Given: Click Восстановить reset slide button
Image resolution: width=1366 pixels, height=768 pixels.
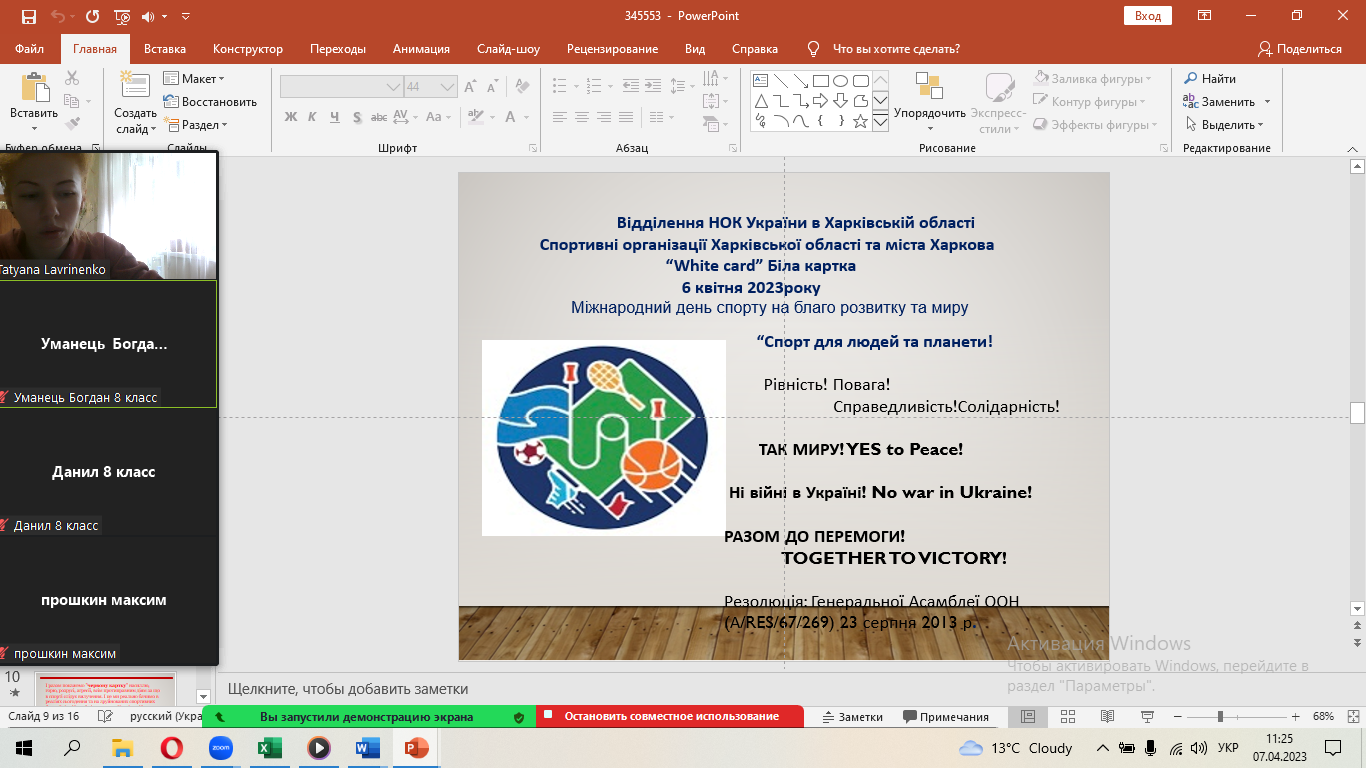Looking at the screenshot, I should coord(210,102).
